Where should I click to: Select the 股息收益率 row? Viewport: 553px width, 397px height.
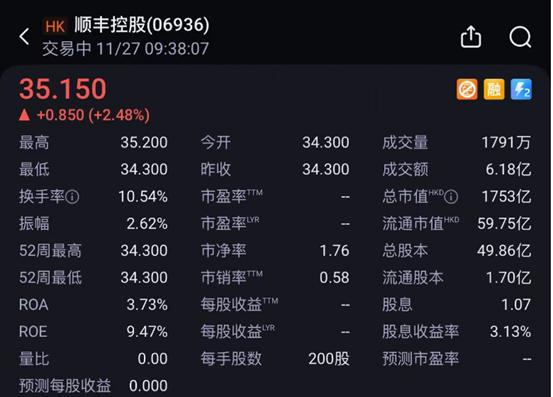tap(457, 332)
